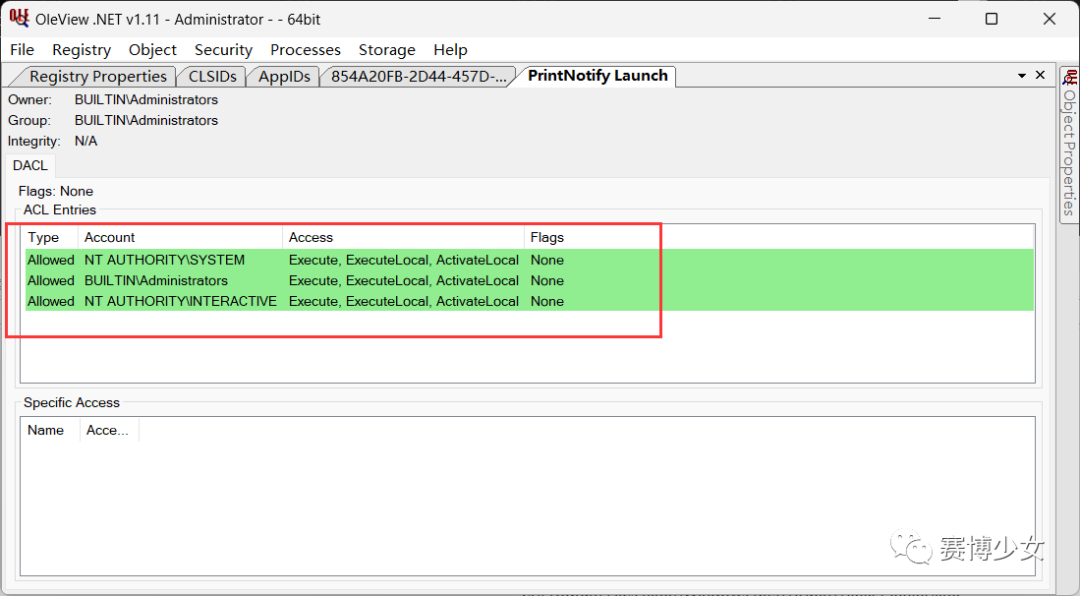Open the File menu
This screenshot has height=596, width=1080.
click(x=22, y=50)
